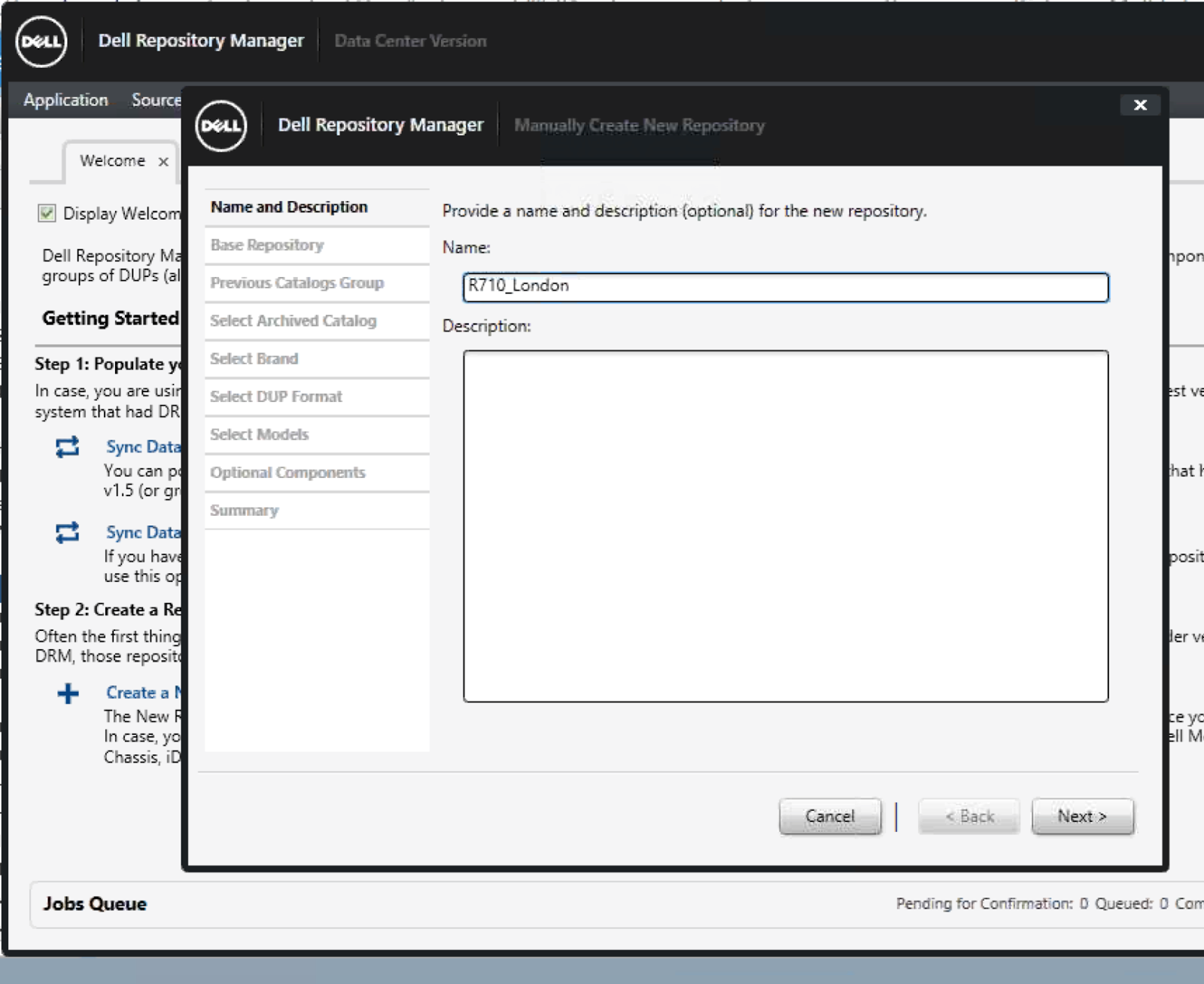Viewport: 1204px width, 984px height.
Task: Click the Step 2: Create heading
Action: (108, 610)
